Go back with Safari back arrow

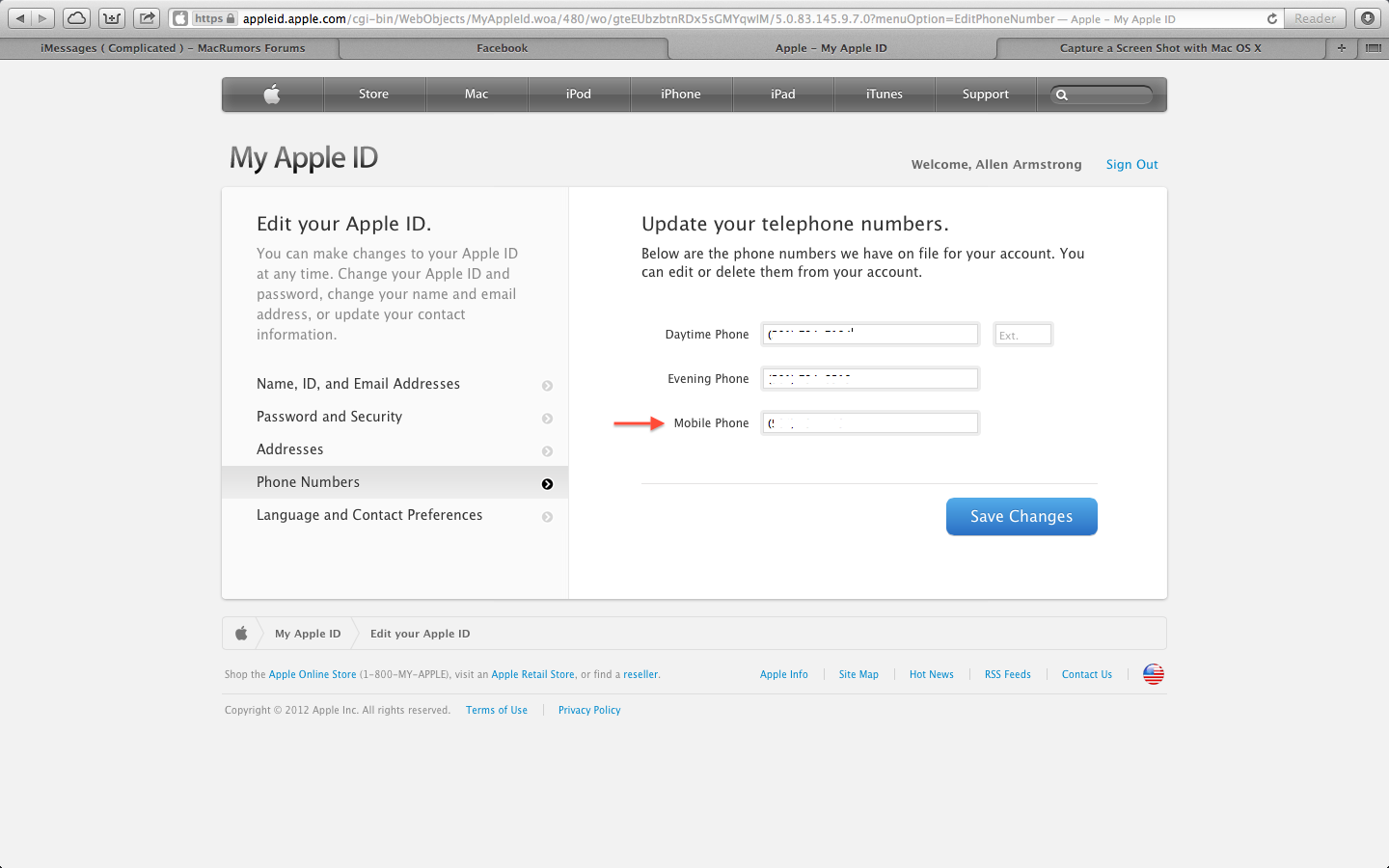click(x=20, y=18)
